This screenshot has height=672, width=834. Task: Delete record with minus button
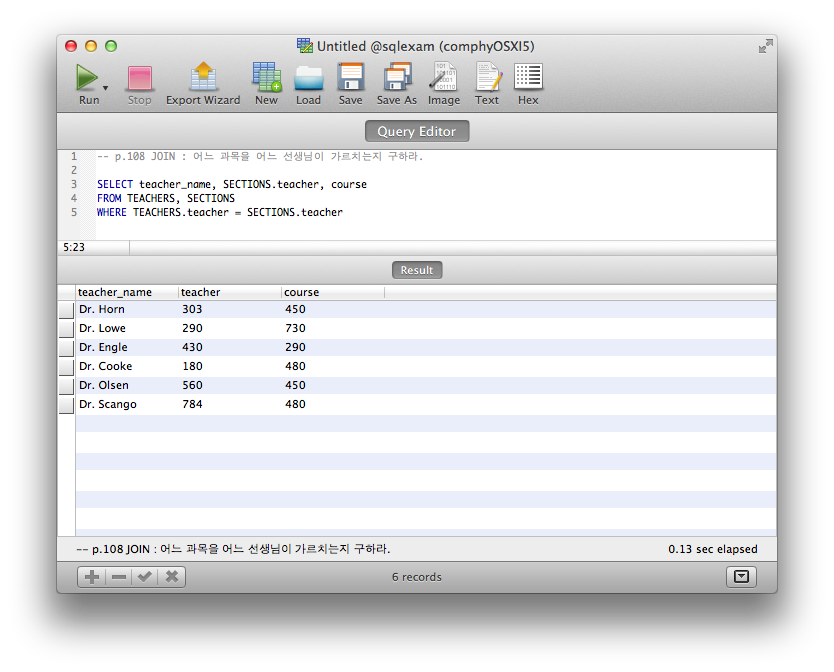tap(119, 577)
